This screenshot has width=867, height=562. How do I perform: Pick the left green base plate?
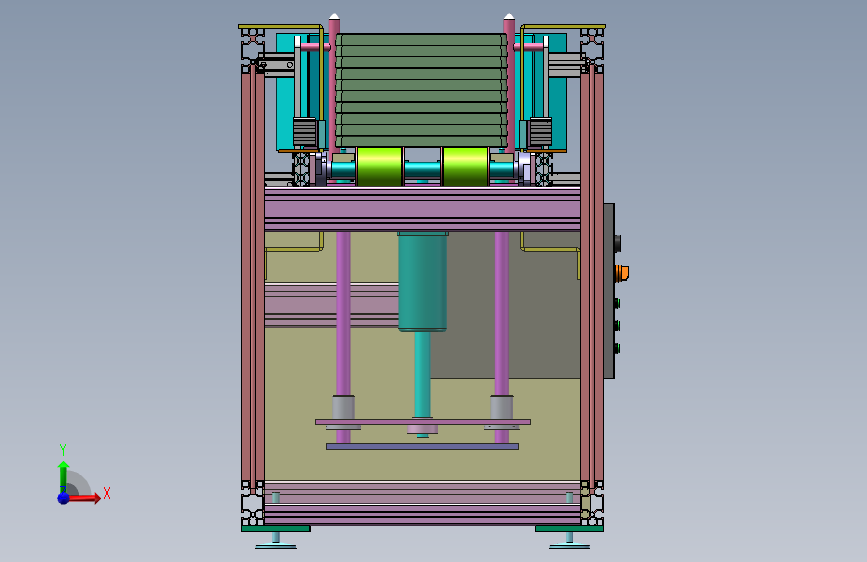(x=276, y=528)
